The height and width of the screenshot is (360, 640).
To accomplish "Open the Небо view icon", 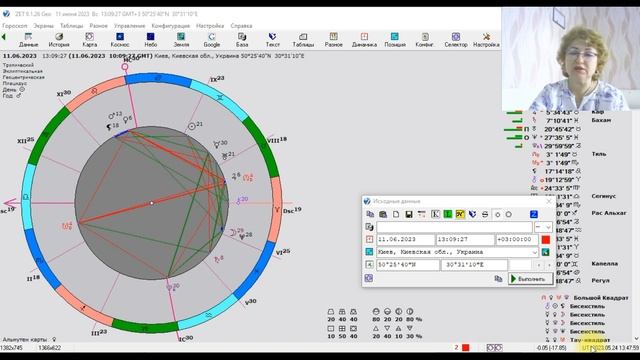I will tap(151, 40).
